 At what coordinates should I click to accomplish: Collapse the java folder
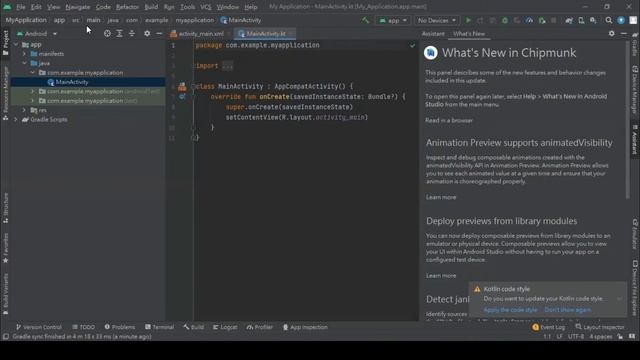click(x=24, y=63)
